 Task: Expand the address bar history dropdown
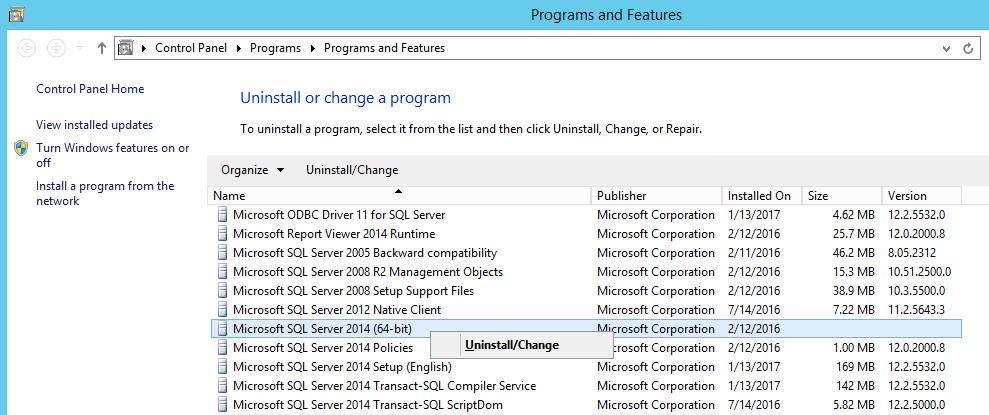(946, 48)
